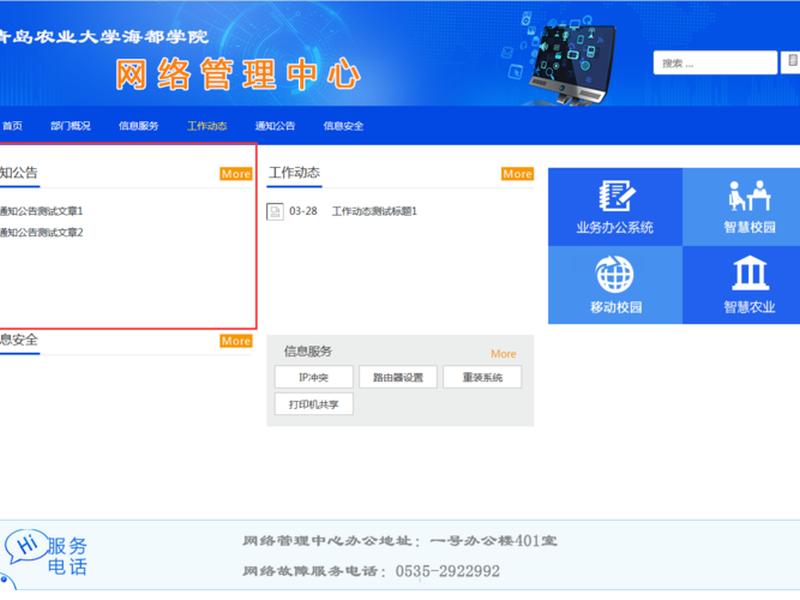
Task: Open the 业务办公系统 notebook icon
Action: click(x=616, y=196)
